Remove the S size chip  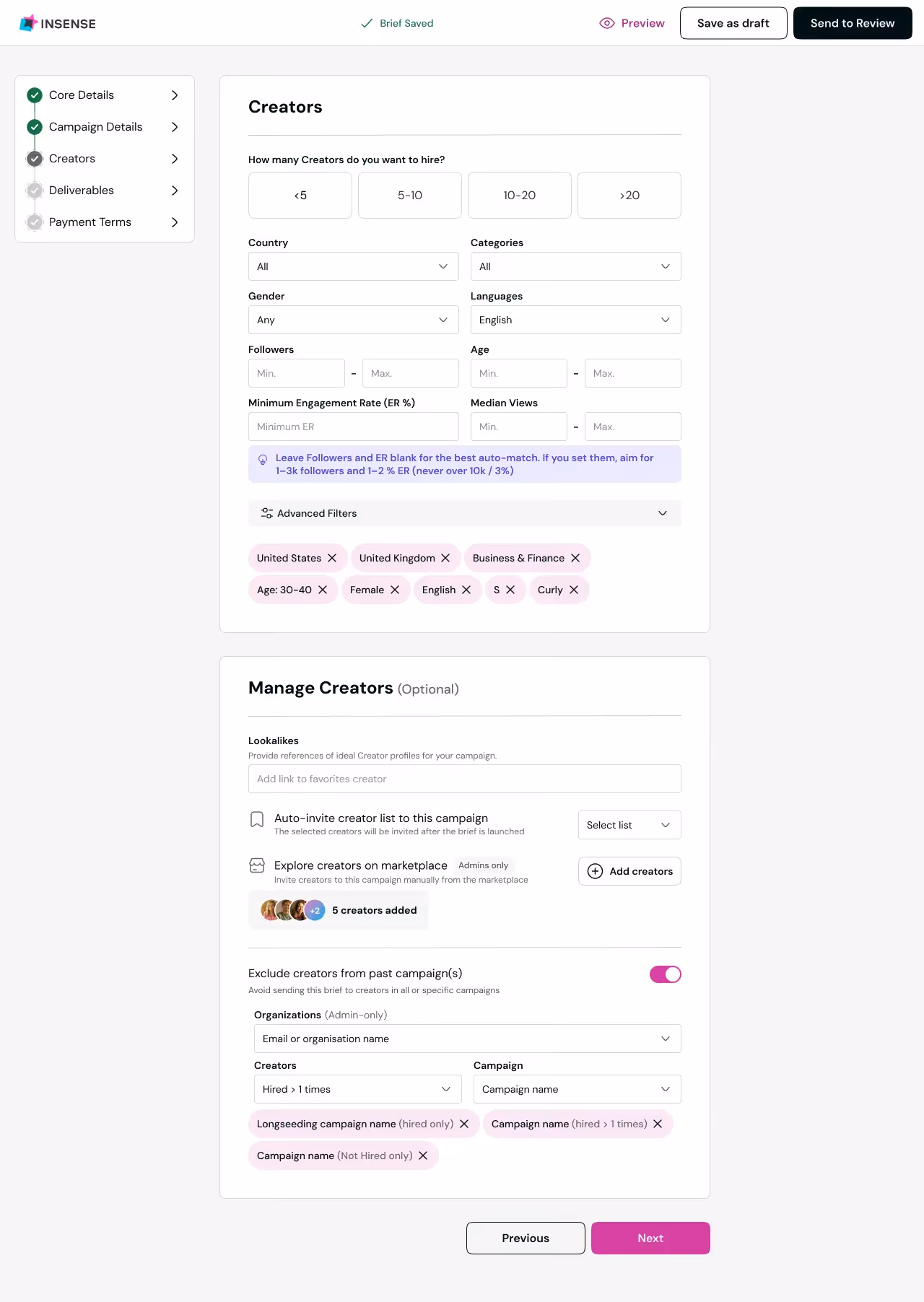pyautogui.click(x=510, y=590)
